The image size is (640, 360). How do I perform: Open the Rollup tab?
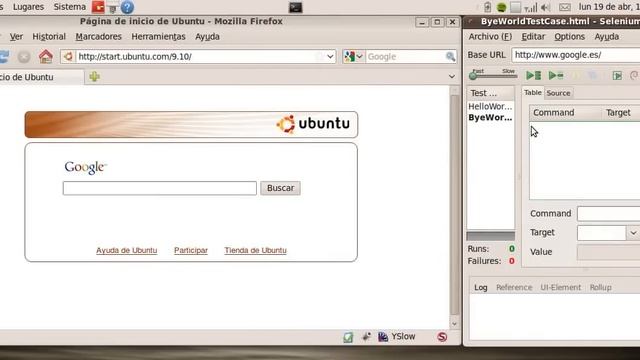[x=600, y=287]
